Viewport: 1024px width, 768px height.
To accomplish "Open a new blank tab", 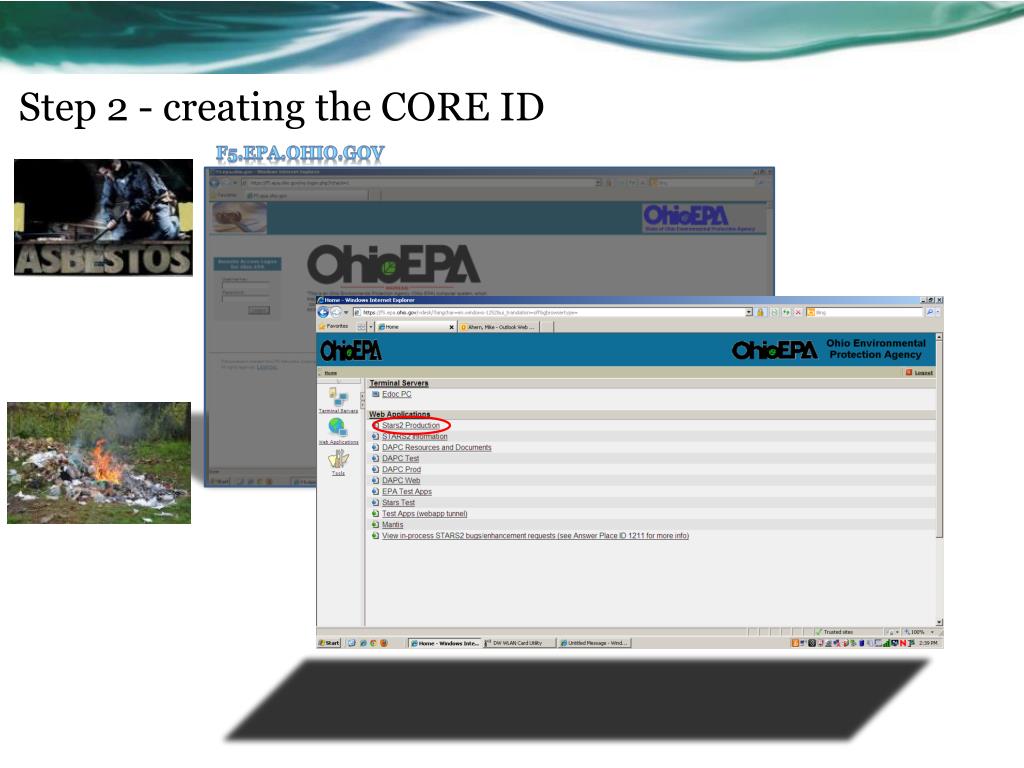I will click(547, 327).
